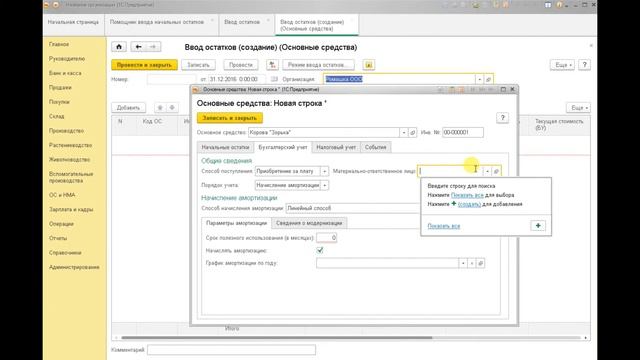Open the Основное средство record via link icon
The height and width of the screenshot is (360, 640).
[x=413, y=133]
